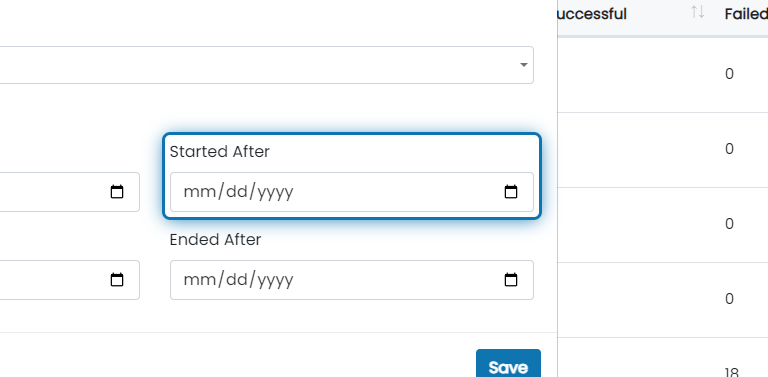Focus the Ended After date input
This screenshot has width=768, height=377.
(x=352, y=280)
